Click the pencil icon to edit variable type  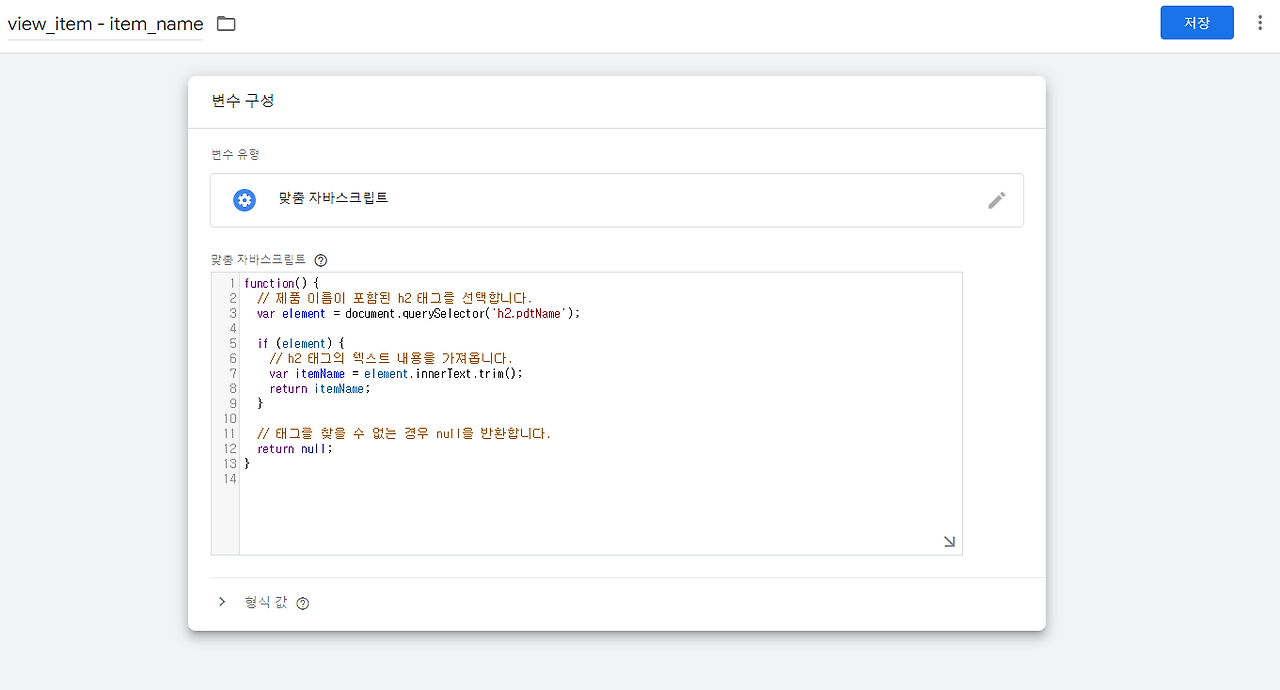[996, 200]
